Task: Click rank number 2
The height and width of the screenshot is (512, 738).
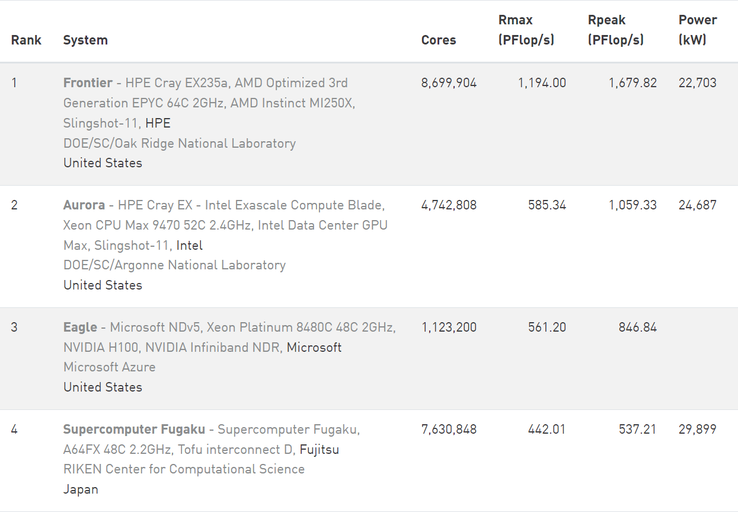Action: pos(14,205)
